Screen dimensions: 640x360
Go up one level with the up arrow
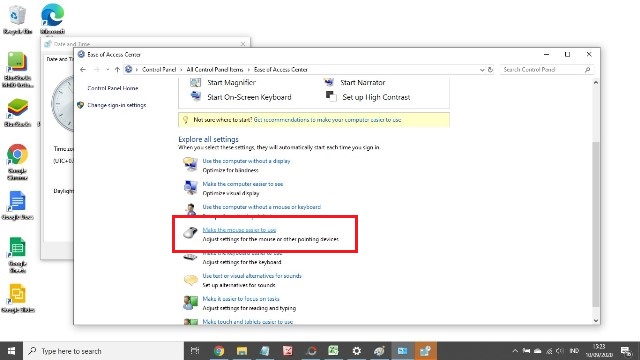[117, 70]
